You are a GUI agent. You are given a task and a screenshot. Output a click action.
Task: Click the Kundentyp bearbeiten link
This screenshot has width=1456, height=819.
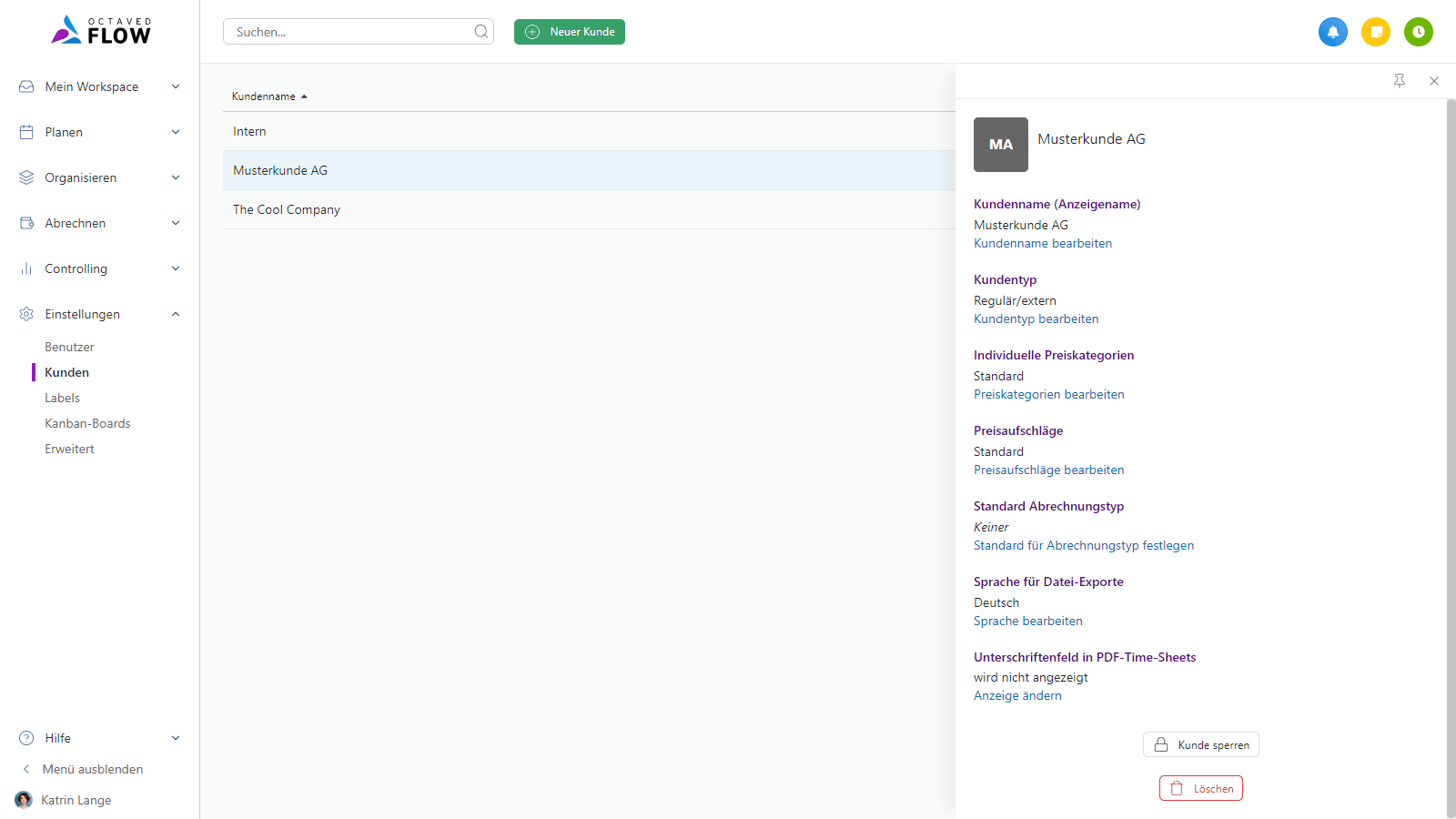point(1036,318)
